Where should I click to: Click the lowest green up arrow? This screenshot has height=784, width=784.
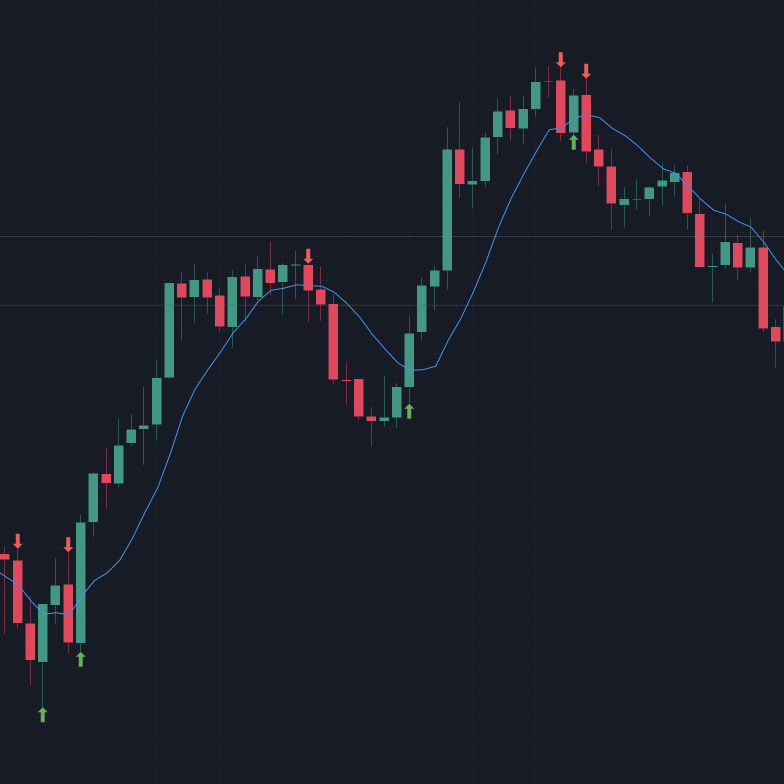(42, 714)
